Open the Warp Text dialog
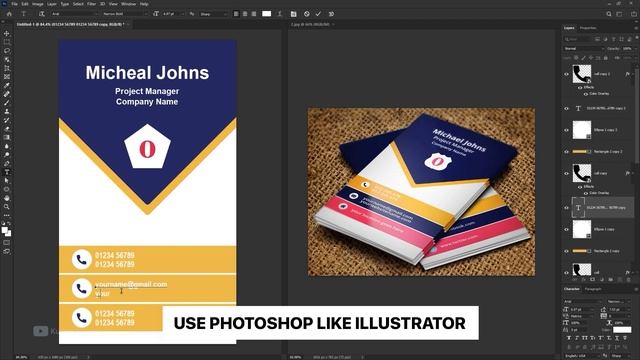Screen dimensions: 640x360 coord(280,14)
